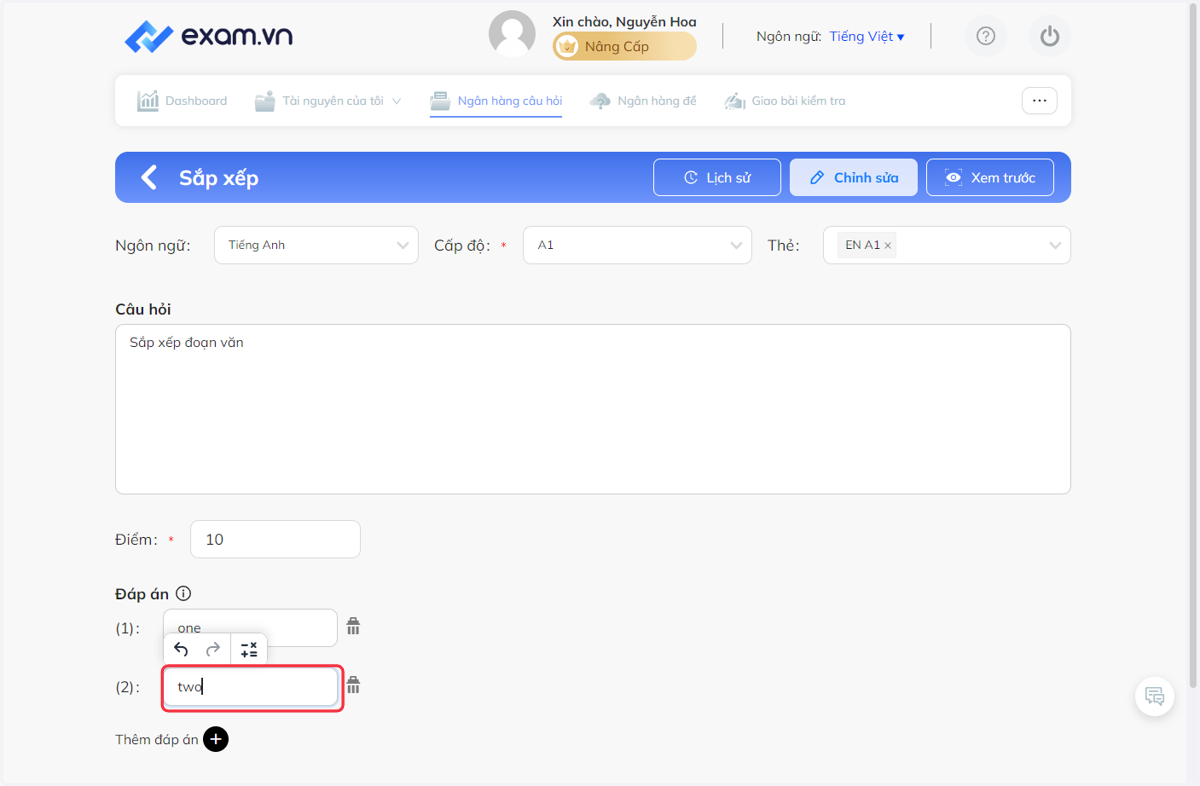Click the exam.vn logo
Viewport: 1200px width, 786px height.
(x=209, y=37)
